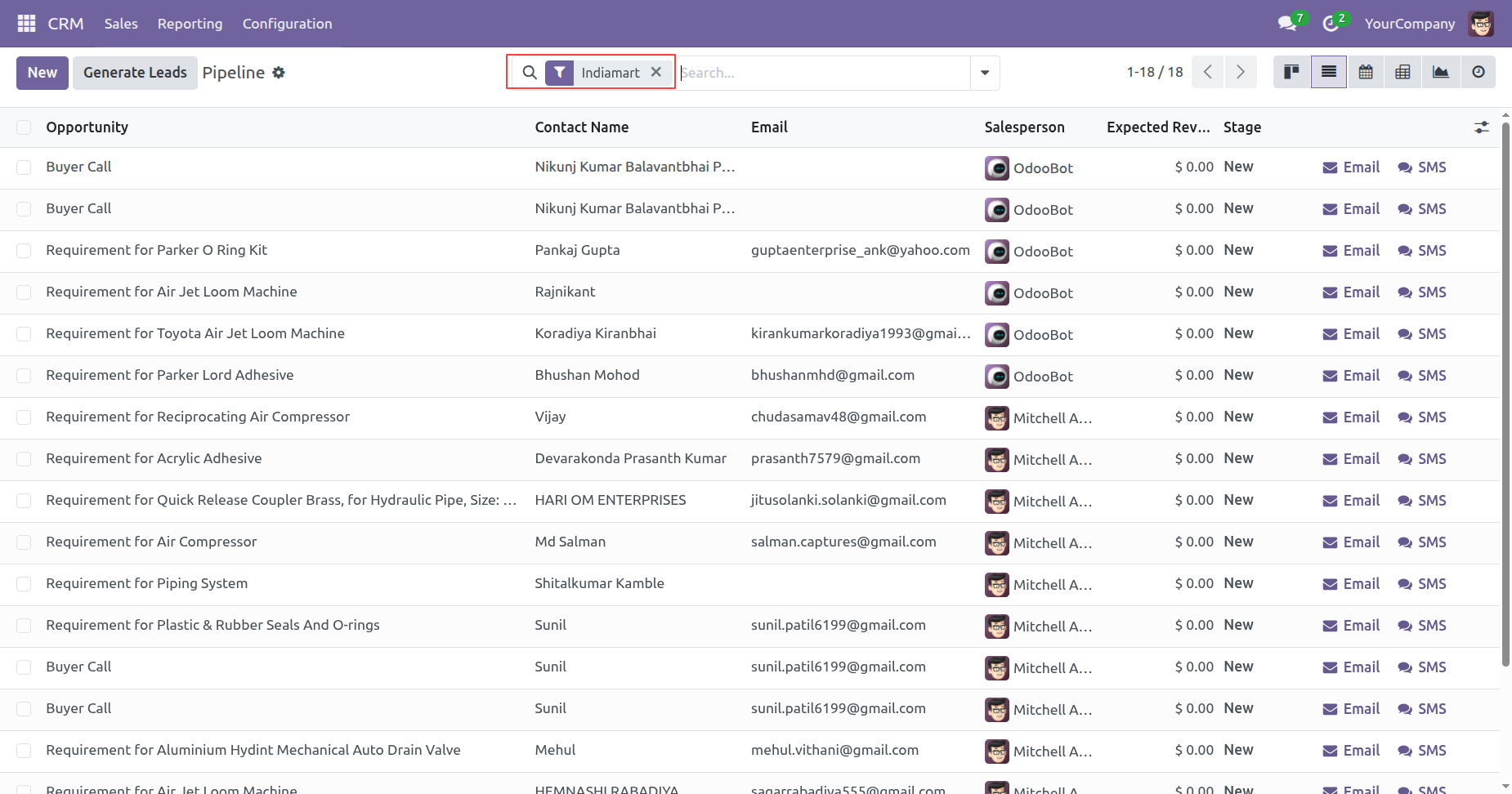1512x794 pixels.
Task: Remove the Indiamart filter tag
Action: (x=655, y=73)
